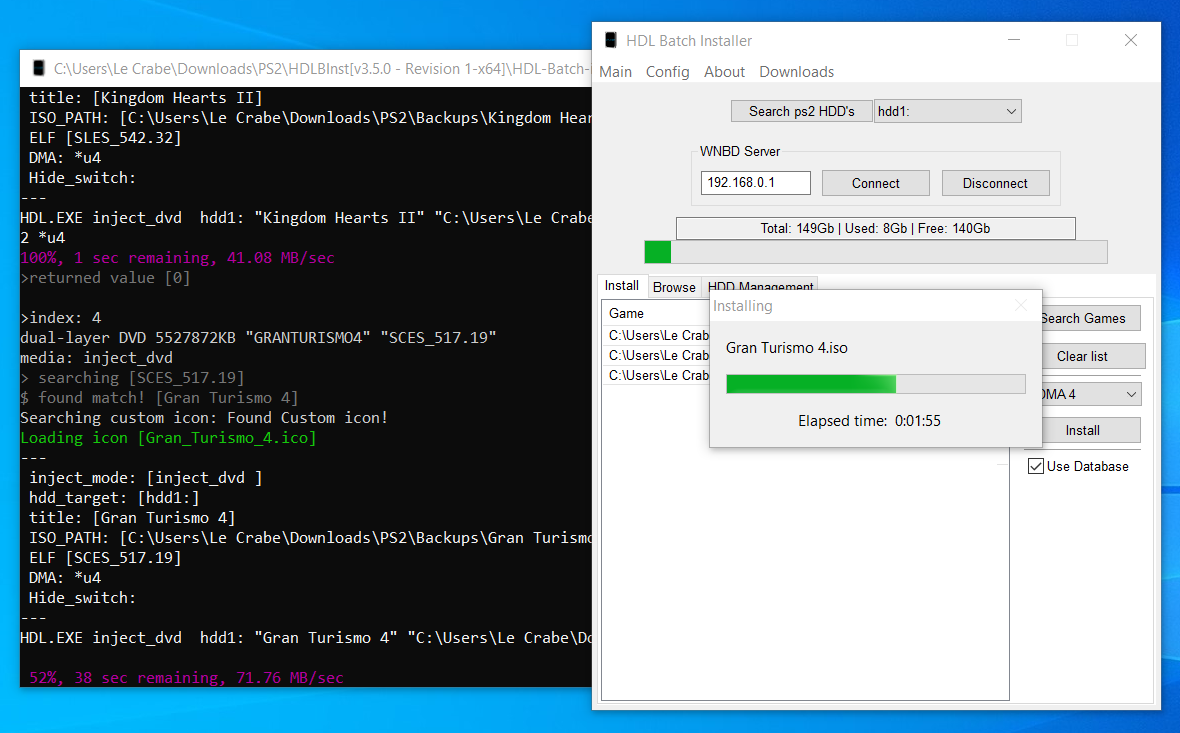Click console line 'Loading icon [Gran_Turismo_4.ico]'
The width and height of the screenshot is (1180, 733).
[168, 437]
